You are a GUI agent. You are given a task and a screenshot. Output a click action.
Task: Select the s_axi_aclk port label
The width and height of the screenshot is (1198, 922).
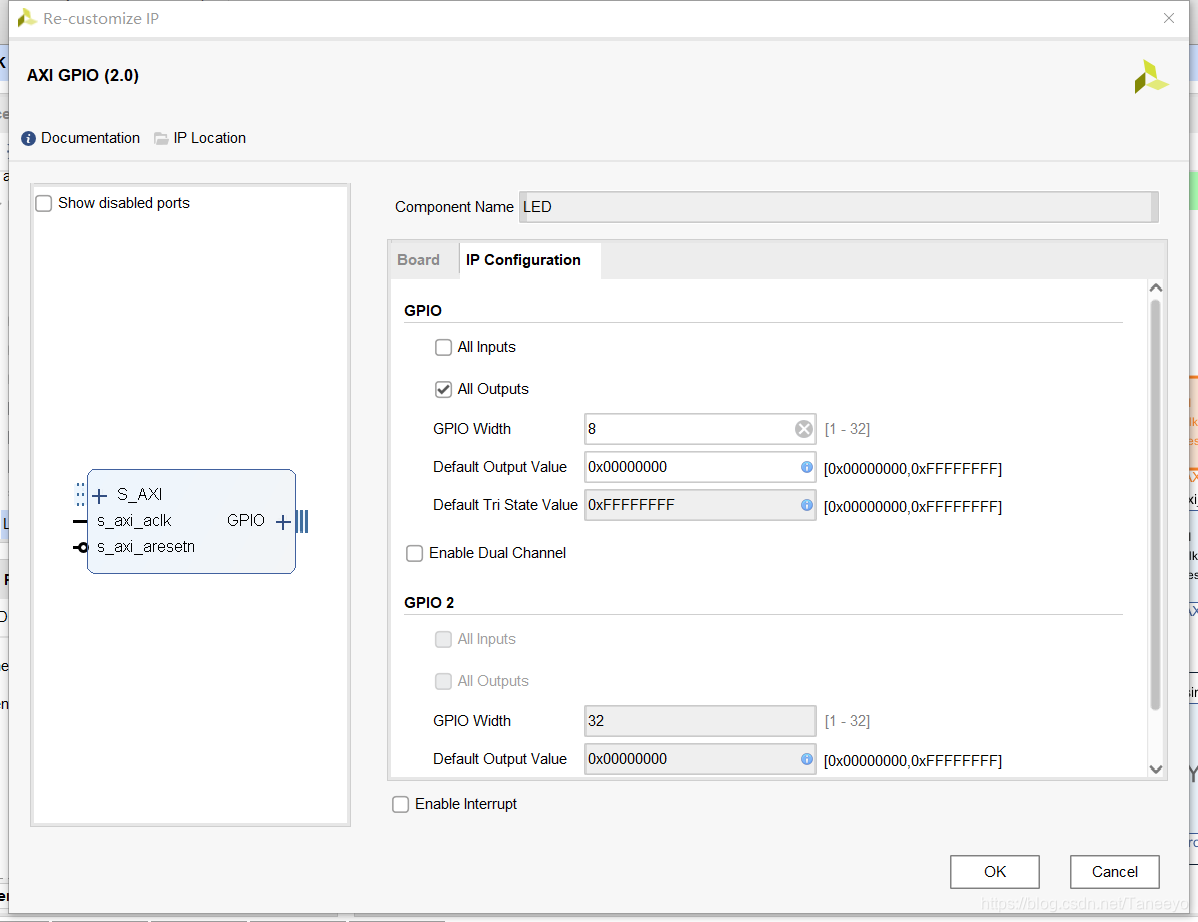134,521
